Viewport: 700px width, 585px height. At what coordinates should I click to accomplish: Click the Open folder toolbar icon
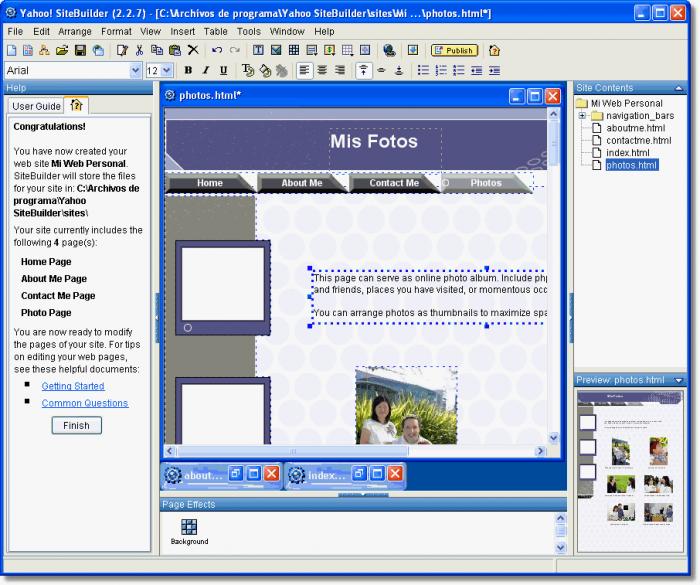click(x=62, y=50)
